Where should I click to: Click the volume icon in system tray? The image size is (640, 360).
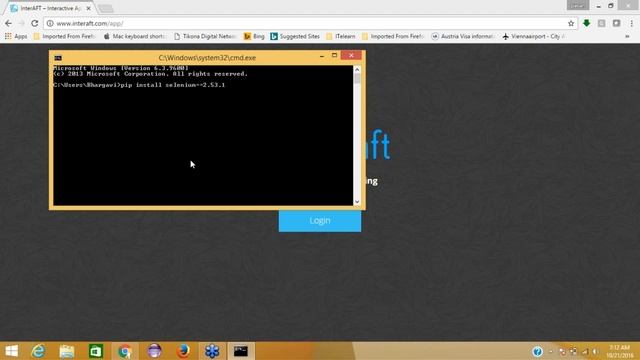595,351
